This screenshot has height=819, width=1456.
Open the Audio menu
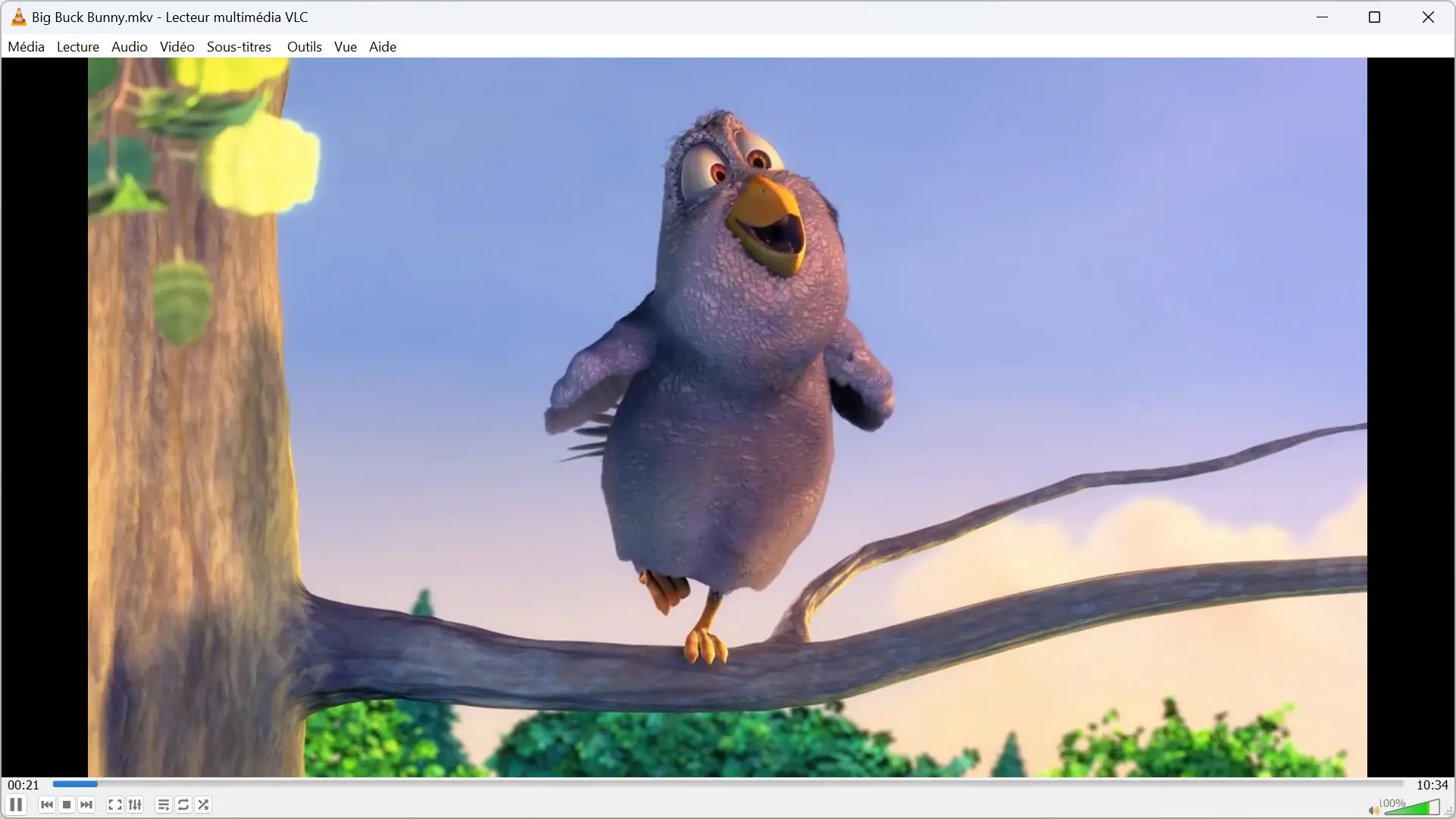tap(130, 46)
